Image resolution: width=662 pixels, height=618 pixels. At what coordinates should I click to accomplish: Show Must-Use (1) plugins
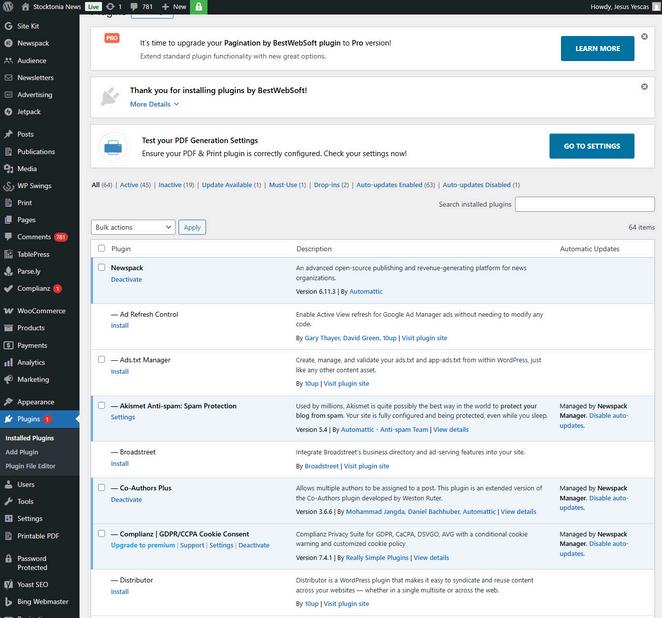[x=288, y=185]
